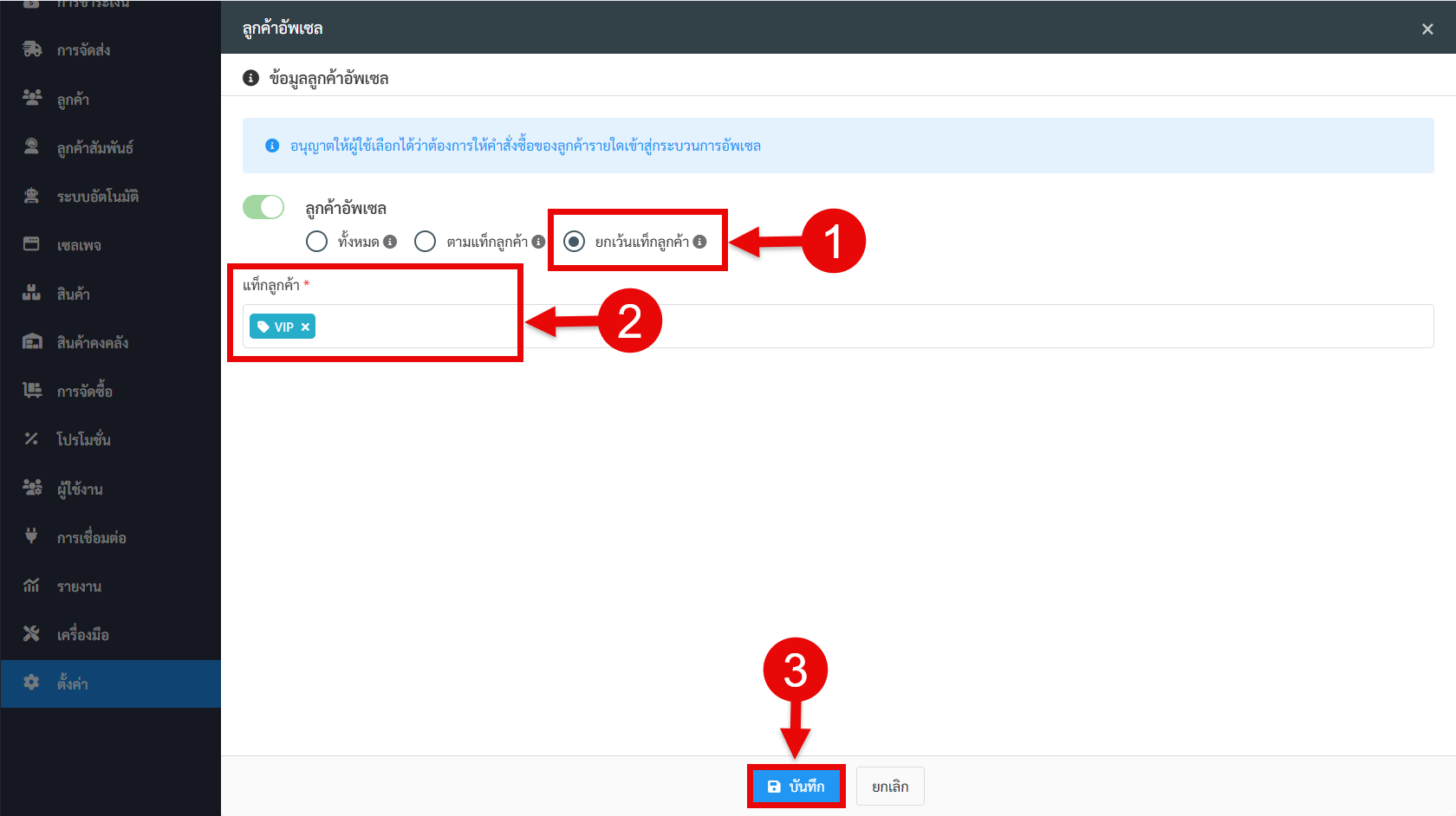
Task: Click the truck icon for การจัดส่ง
Action: click(x=32, y=49)
